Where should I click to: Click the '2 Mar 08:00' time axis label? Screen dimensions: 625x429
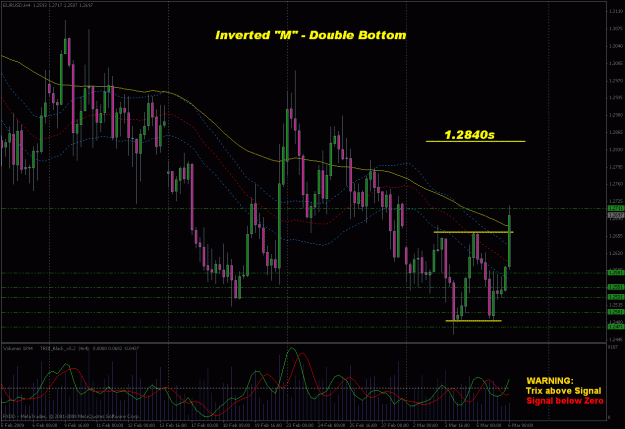[426, 425]
